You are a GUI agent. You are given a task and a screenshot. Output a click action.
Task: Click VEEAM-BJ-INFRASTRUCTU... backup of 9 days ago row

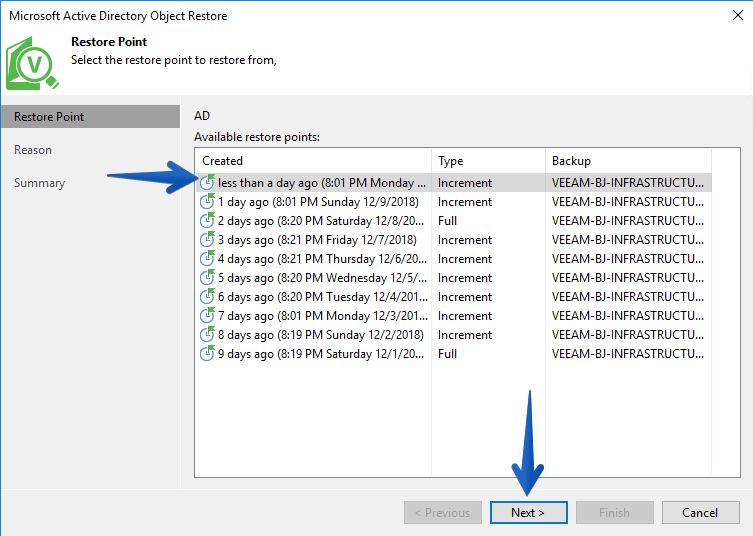(x=628, y=353)
